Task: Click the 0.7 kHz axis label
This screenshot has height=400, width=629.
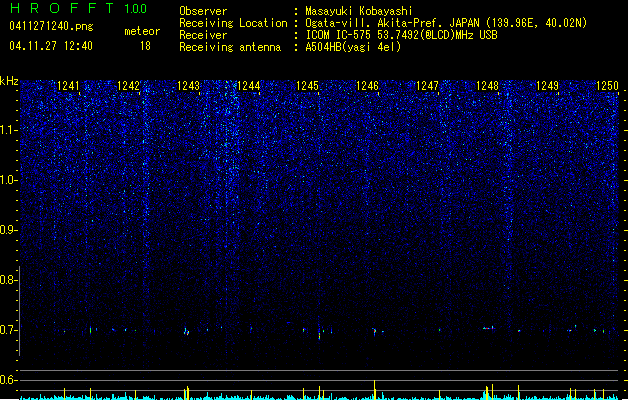Action: coord(9,330)
